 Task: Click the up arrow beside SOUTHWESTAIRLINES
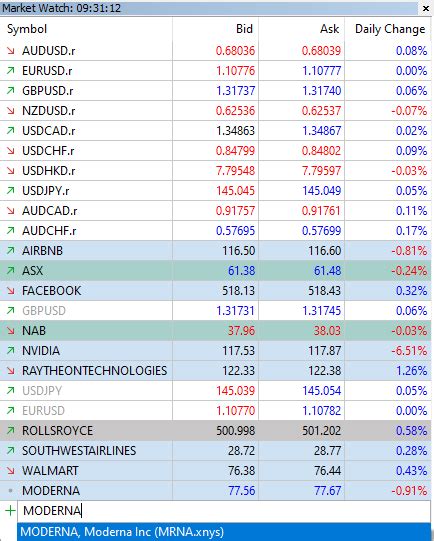[x=11, y=451]
